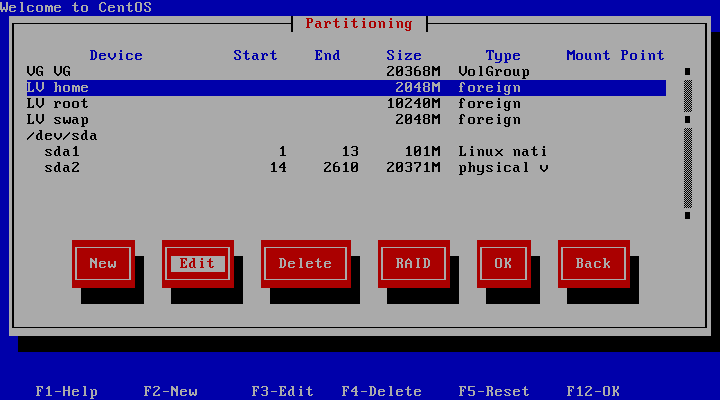Click the F4-Delete shortcut hint

click(x=381, y=391)
